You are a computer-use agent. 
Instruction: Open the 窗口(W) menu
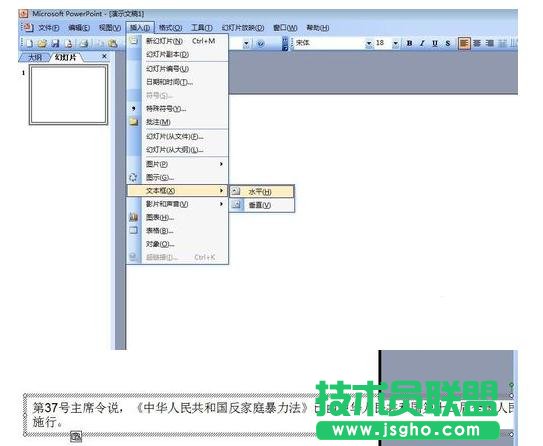pos(285,28)
